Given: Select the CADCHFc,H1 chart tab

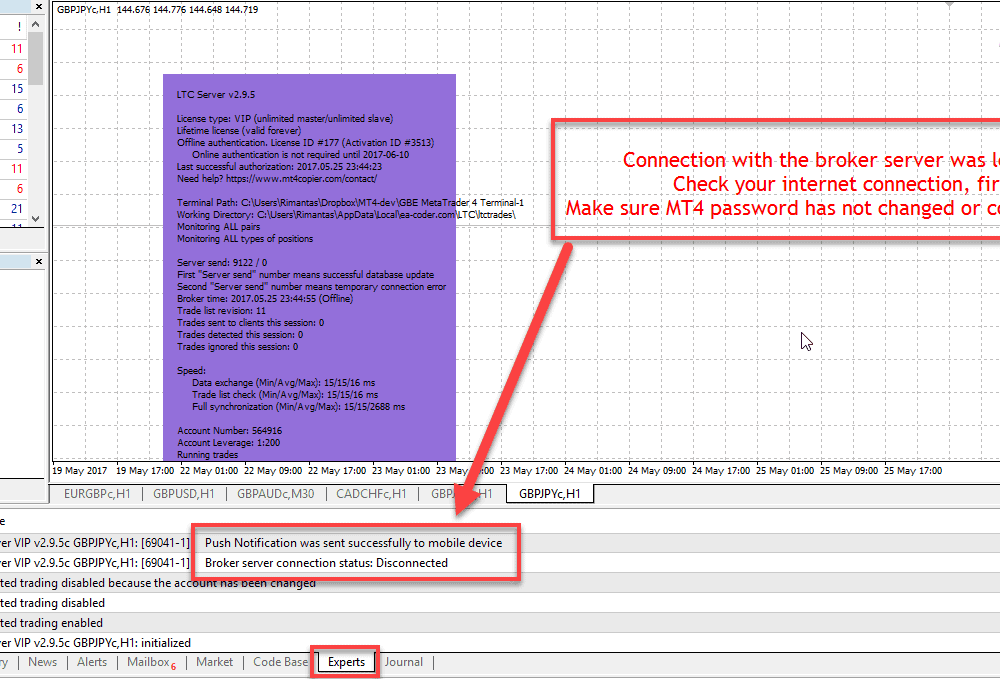Looking at the screenshot, I should point(371,493).
